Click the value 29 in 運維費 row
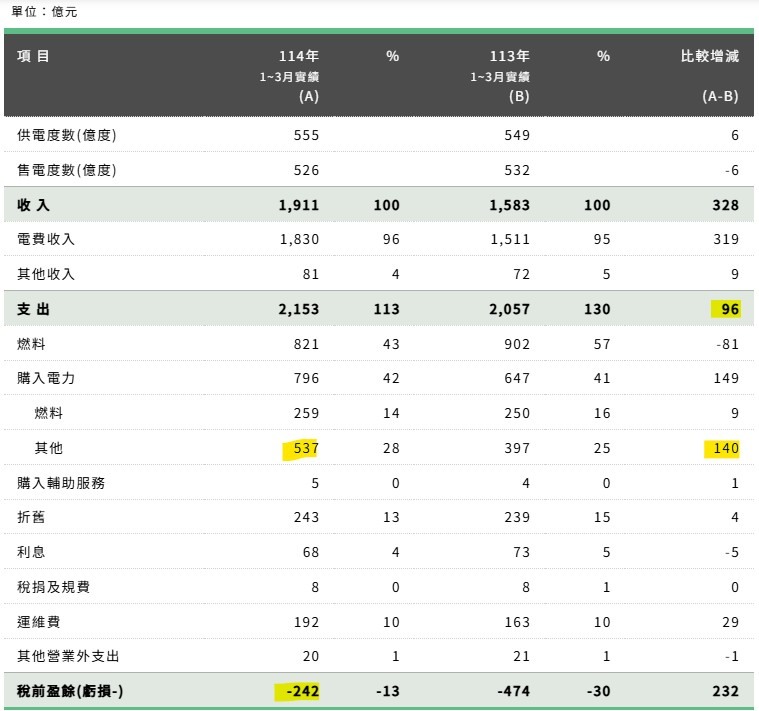Viewport: 759px width, 711px height. (730, 622)
